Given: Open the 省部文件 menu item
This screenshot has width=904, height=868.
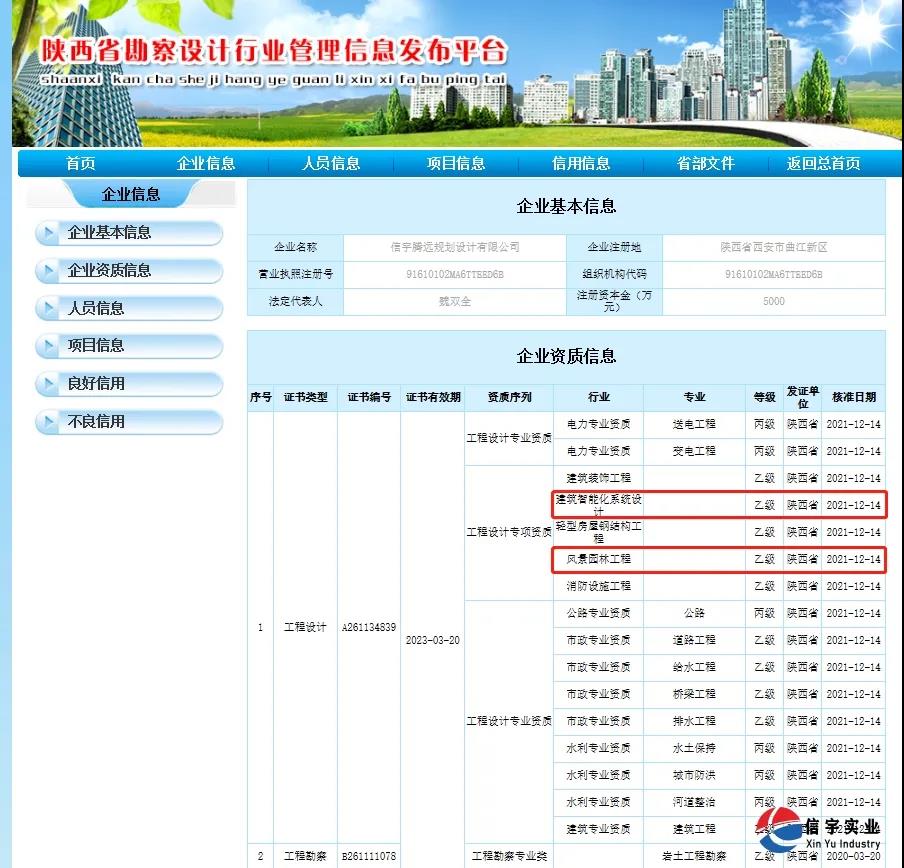Looking at the screenshot, I should (706, 163).
